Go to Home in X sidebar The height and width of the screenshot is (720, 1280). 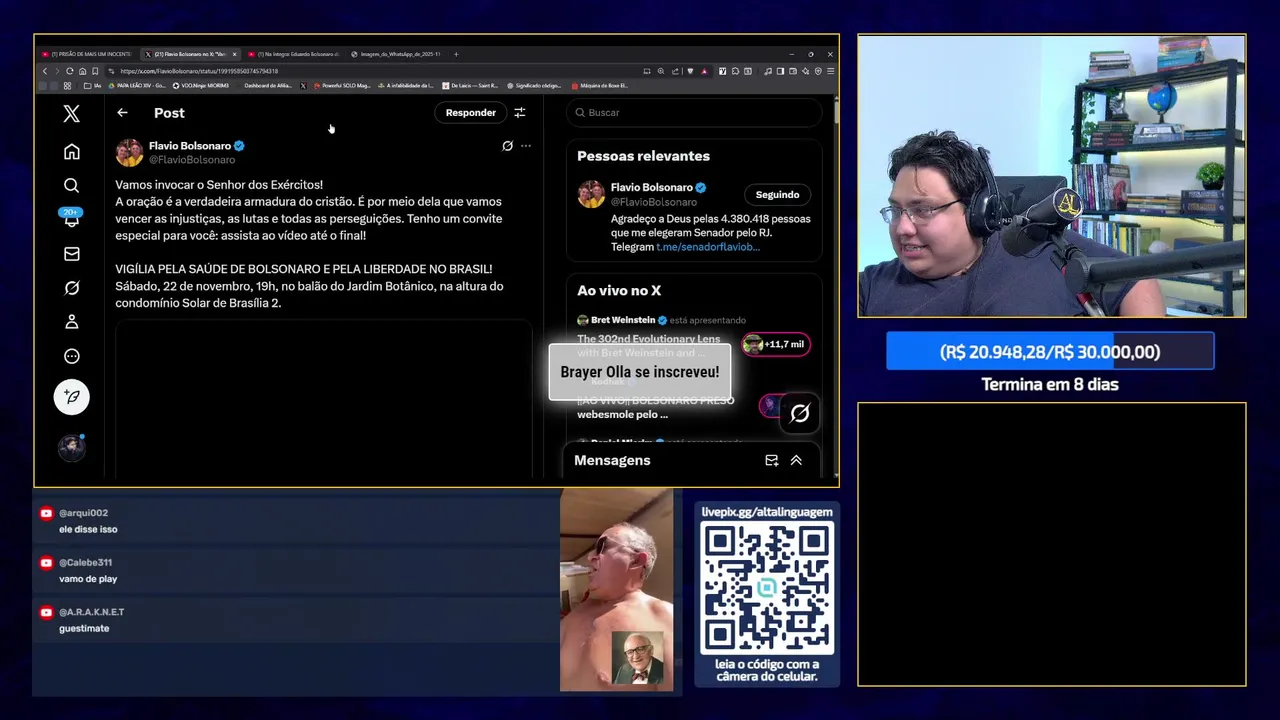click(71, 152)
